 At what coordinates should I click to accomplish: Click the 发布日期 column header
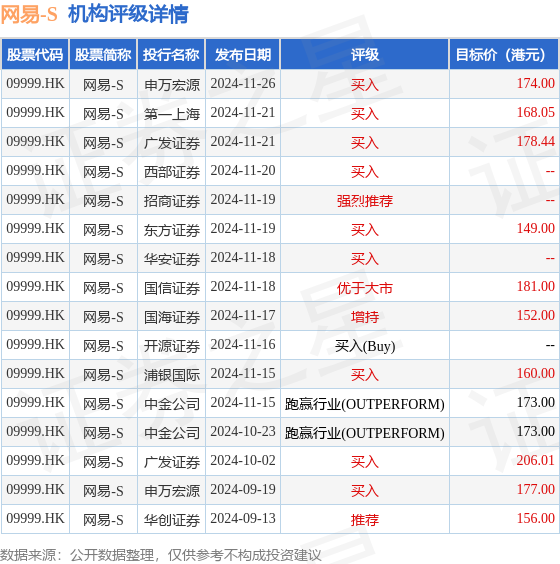tap(243, 54)
